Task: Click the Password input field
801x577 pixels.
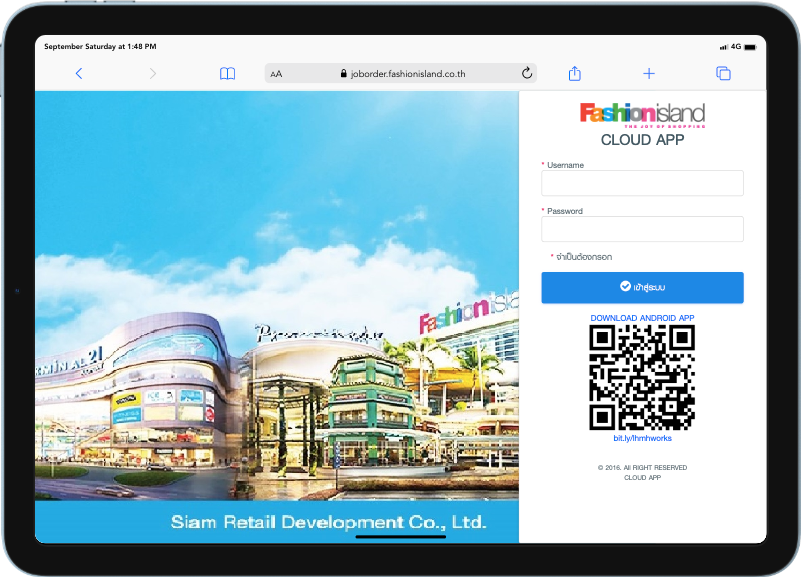Action: click(x=642, y=229)
